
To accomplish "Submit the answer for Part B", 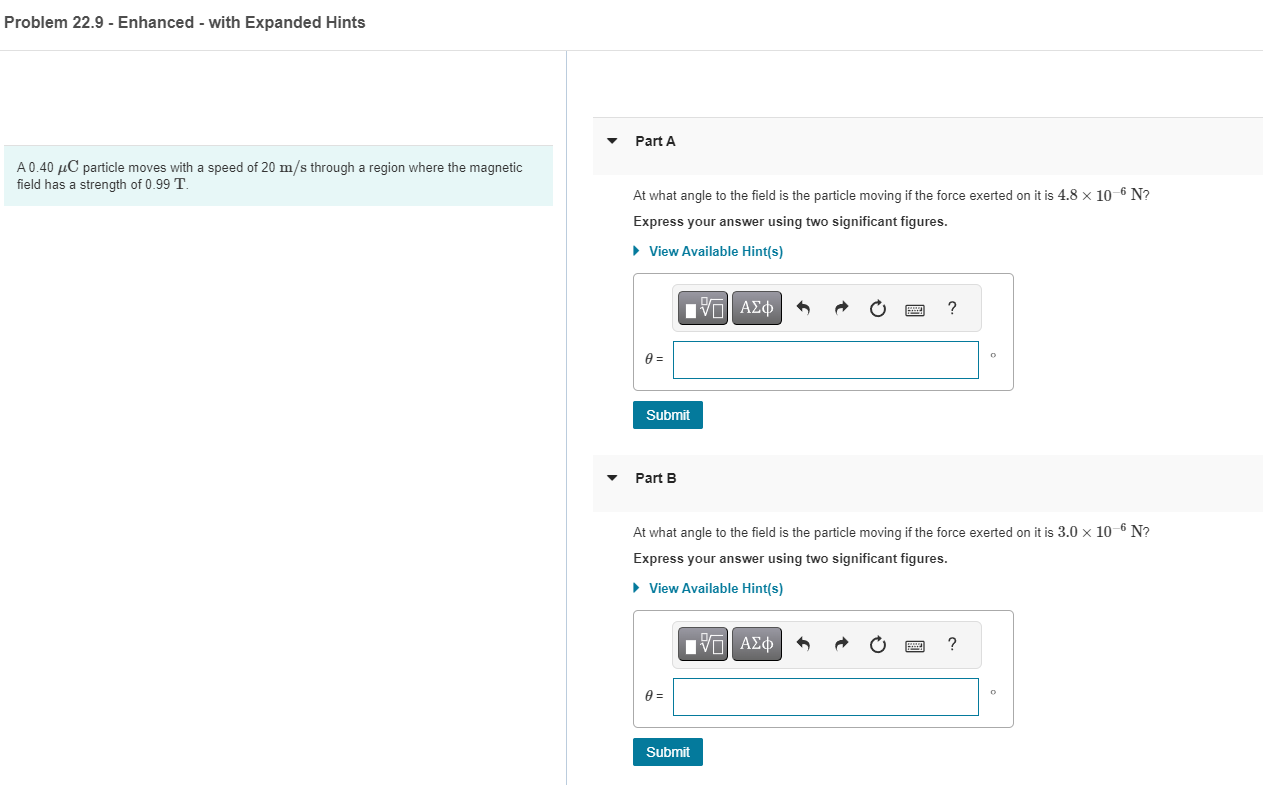I will (x=667, y=751).
